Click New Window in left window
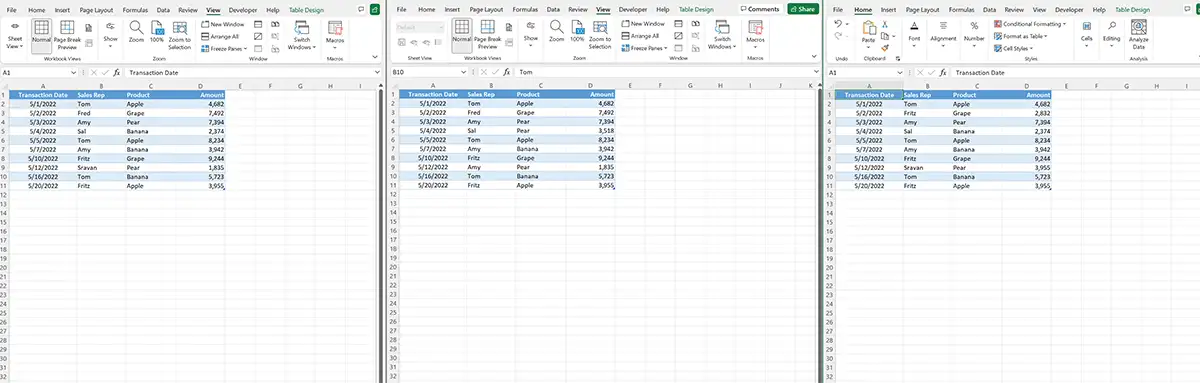 coord(223,24)
